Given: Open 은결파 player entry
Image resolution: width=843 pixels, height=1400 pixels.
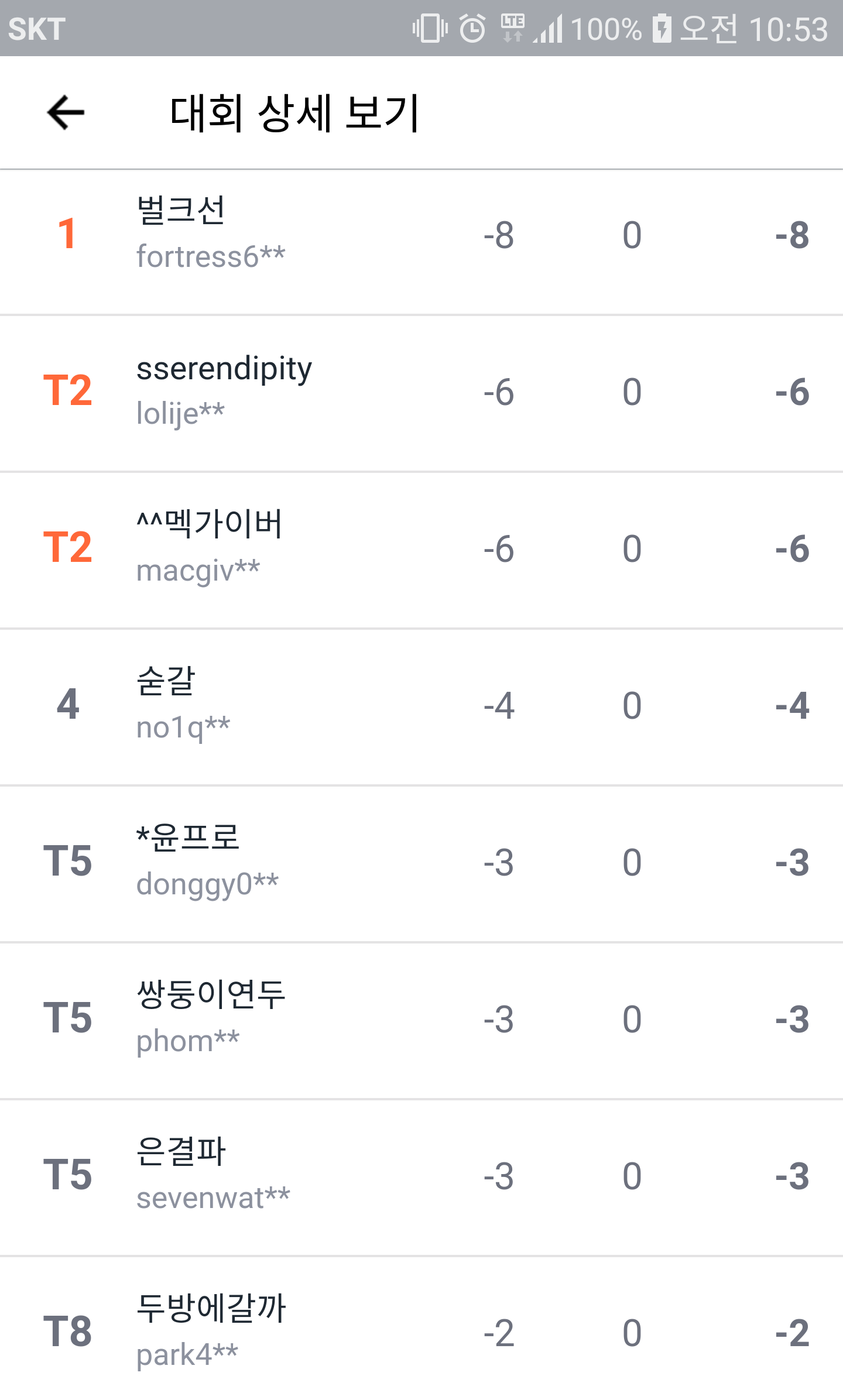Looking at the screenshot, I should [421, 1176].
